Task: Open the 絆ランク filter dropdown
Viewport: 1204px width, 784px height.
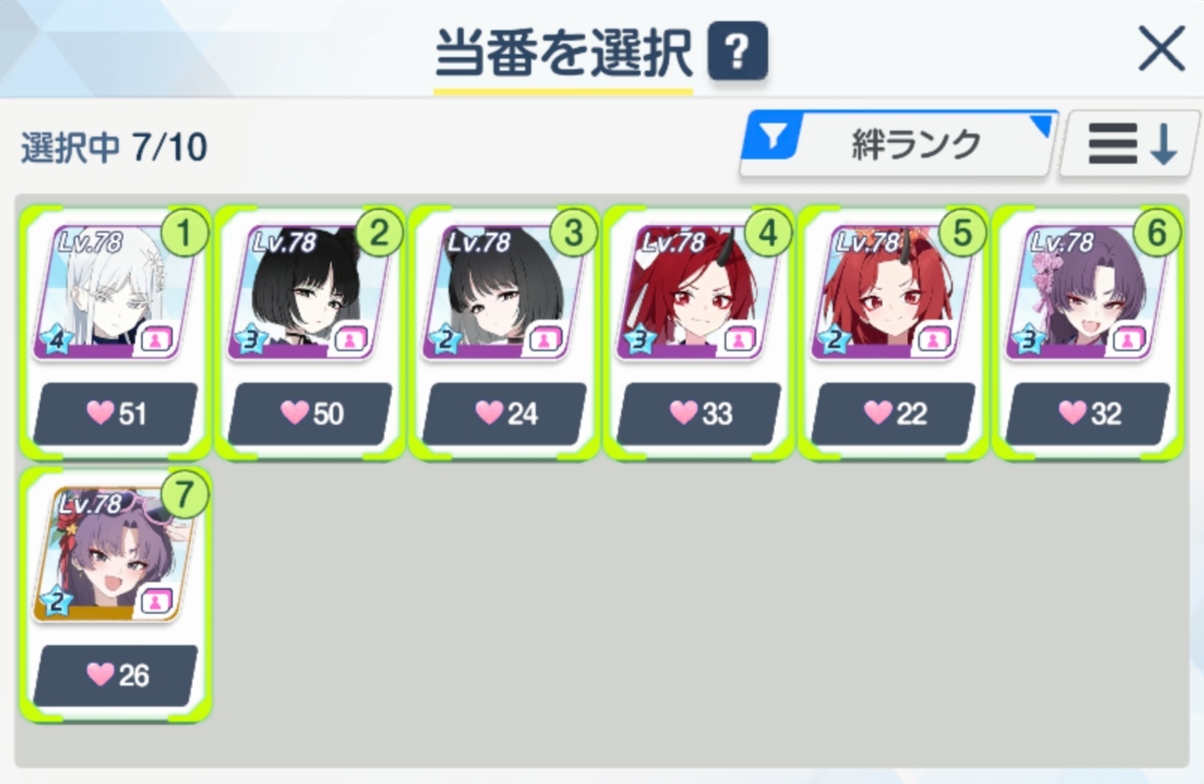Action: (x=898, y=145)
